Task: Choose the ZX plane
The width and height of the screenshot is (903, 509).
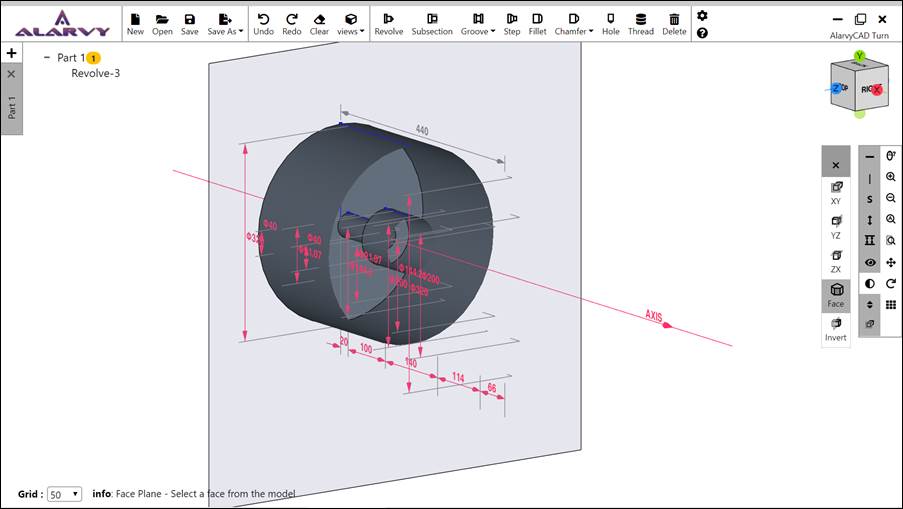Action: pos(836,261)
